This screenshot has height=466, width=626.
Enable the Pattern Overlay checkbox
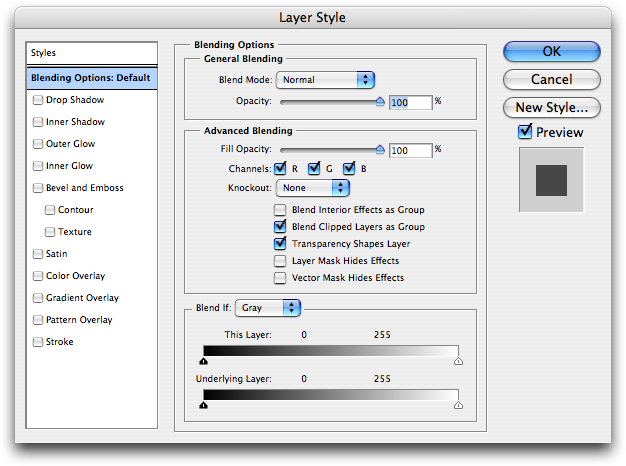click(38, 320)
